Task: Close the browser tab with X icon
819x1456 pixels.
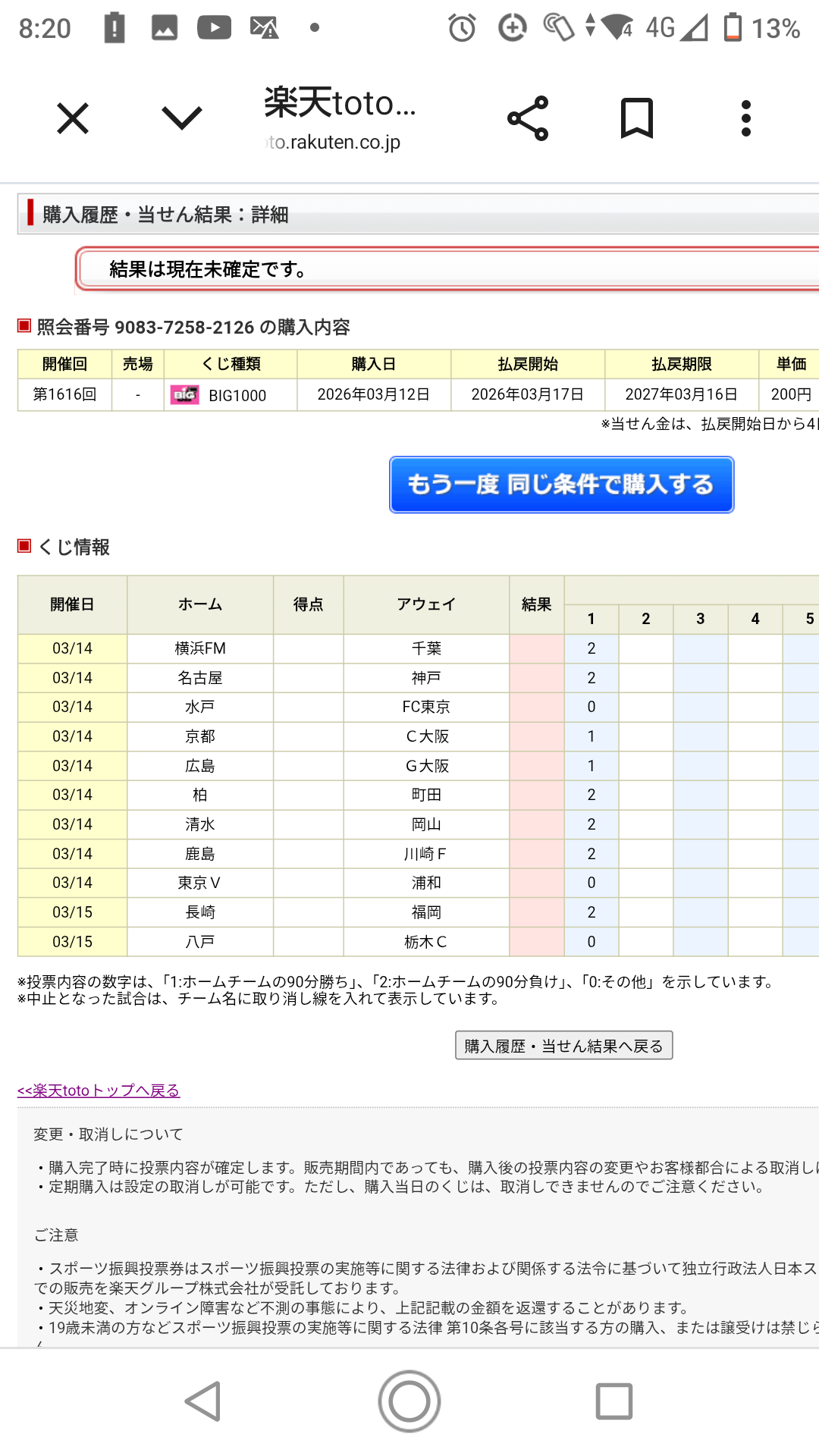Action: [x=73, y=119]
